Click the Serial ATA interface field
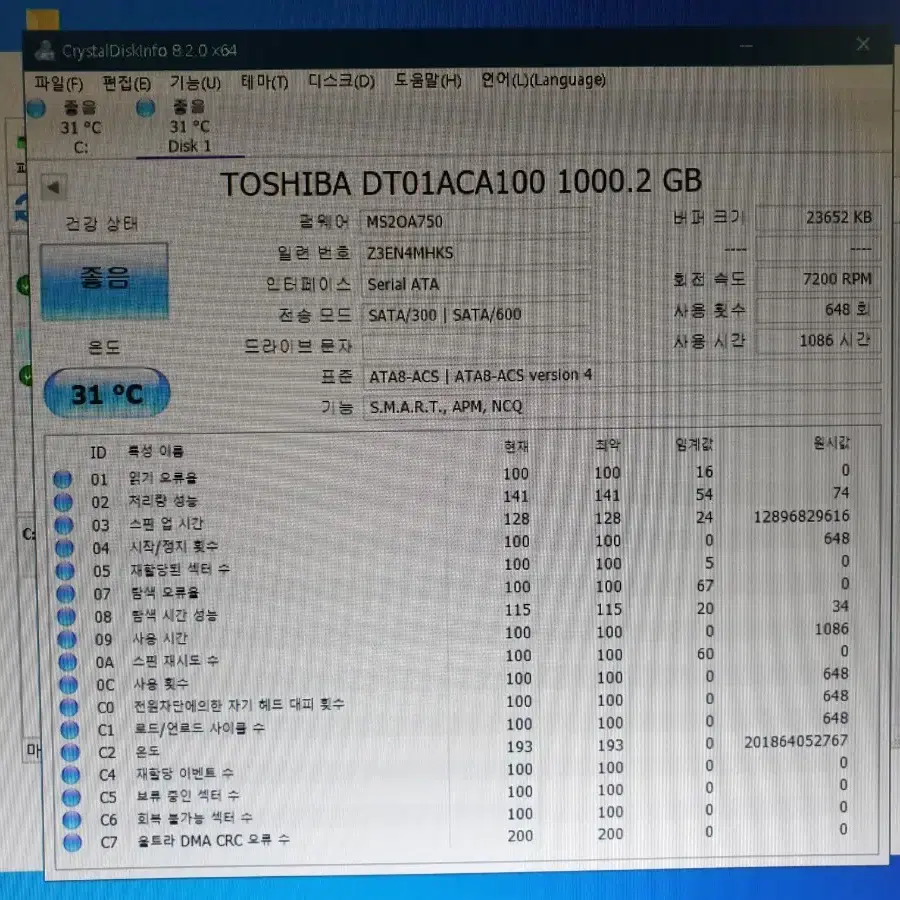900x900 pixels. tap(475, 284)
